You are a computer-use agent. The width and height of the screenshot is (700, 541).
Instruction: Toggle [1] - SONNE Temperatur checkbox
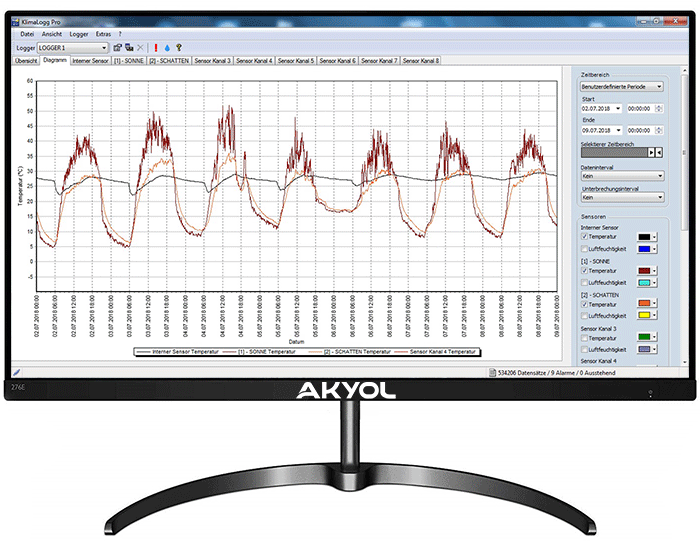coord(584,270)
